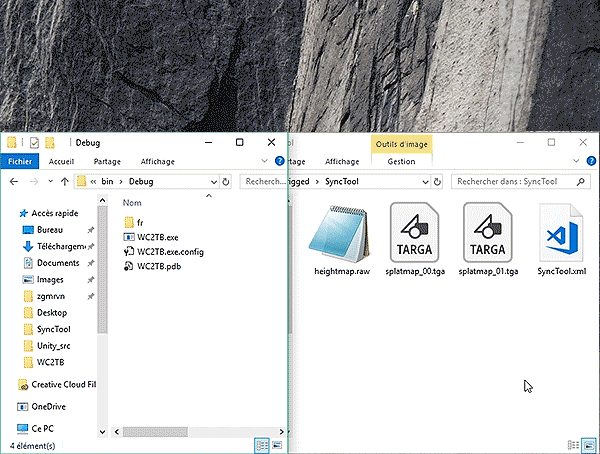Screen dimensions: 600x454
Task: Switch to the Affichage tab in Debug window
Action: click(x=157, y=161)
